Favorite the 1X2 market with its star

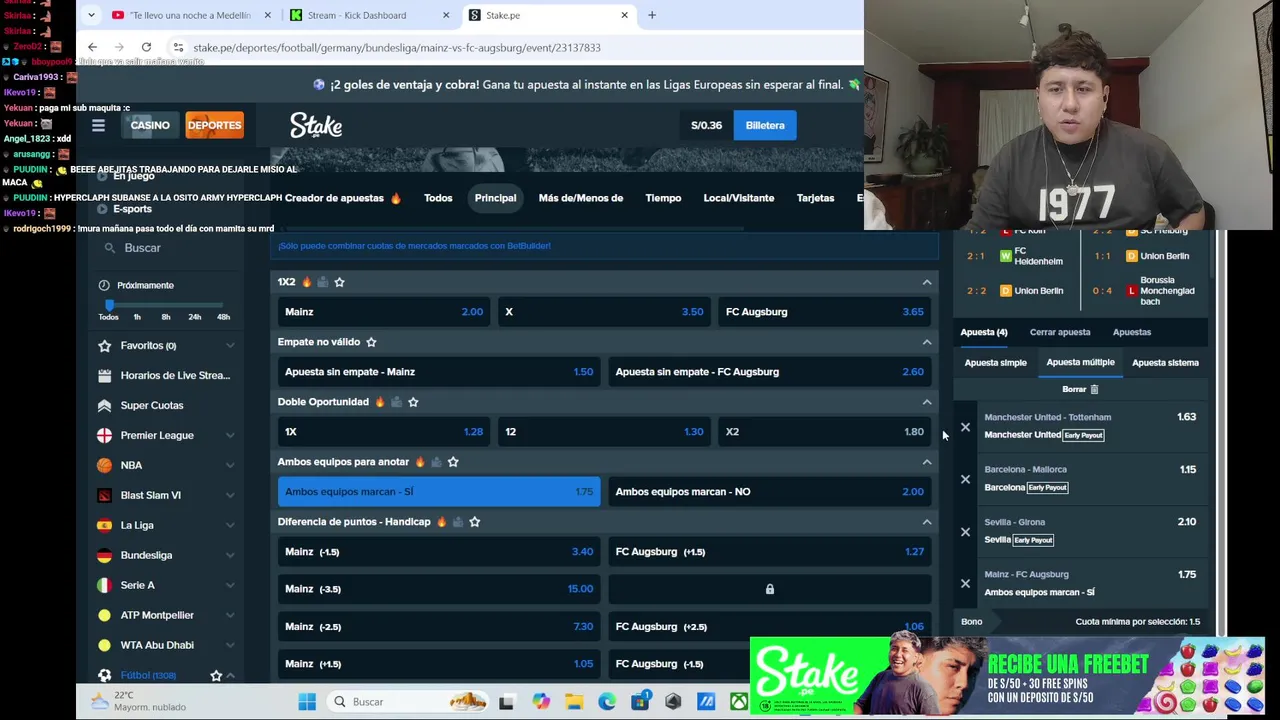pos(339,282)
